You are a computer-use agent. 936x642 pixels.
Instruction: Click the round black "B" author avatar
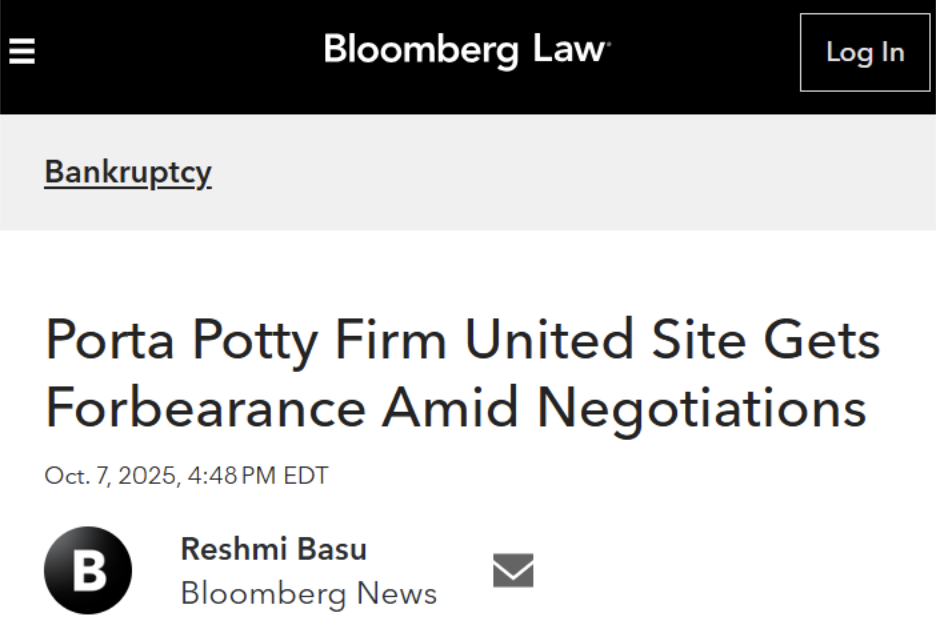[88, 570]
